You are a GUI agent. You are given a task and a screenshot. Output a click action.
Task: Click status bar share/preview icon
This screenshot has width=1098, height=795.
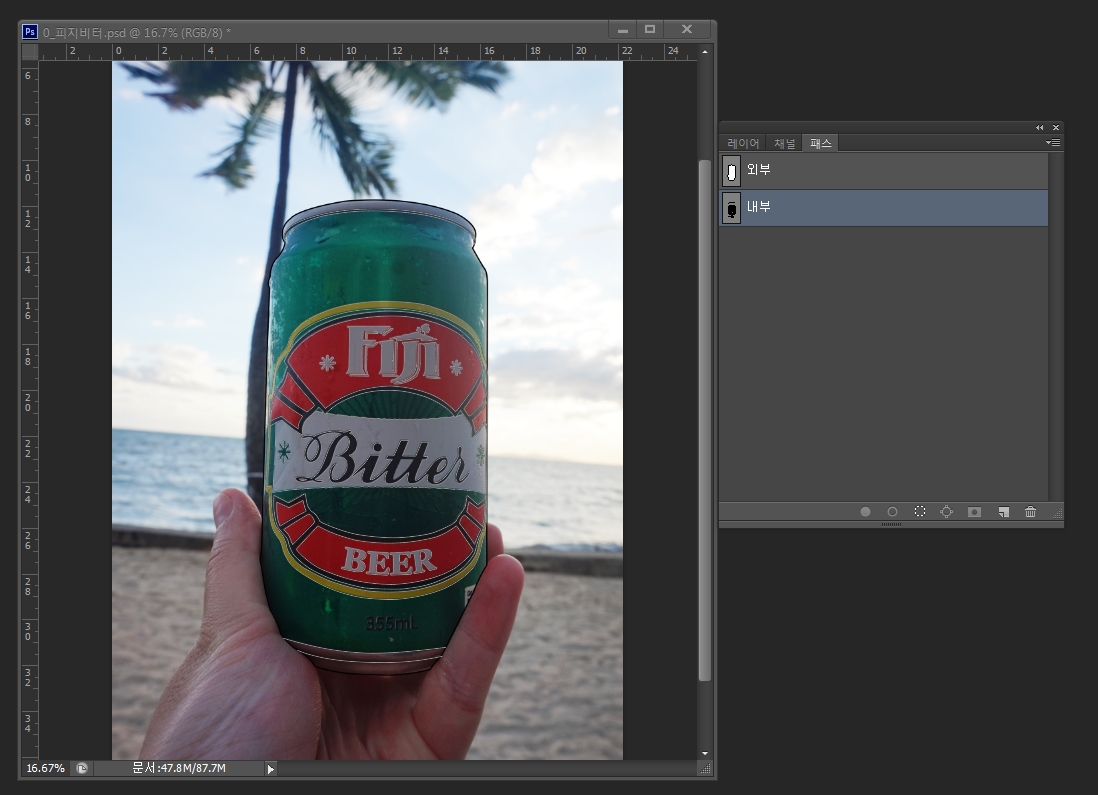(82, 768)
